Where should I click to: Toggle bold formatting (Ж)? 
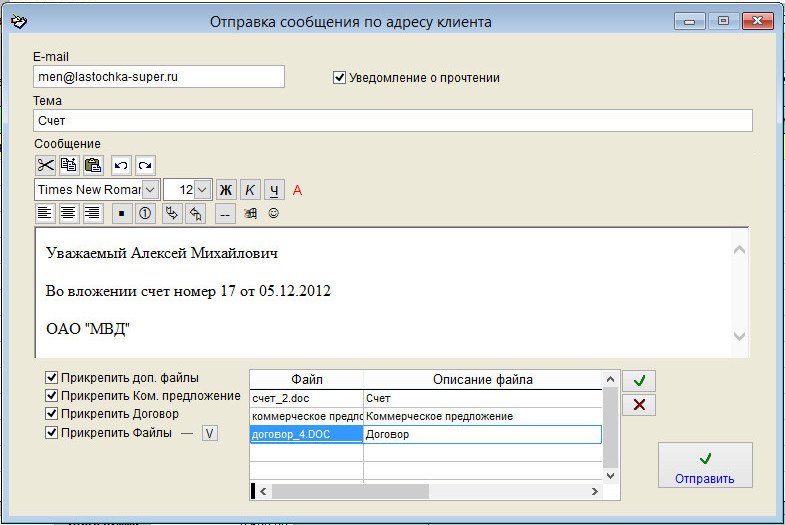tap(226, 189)
